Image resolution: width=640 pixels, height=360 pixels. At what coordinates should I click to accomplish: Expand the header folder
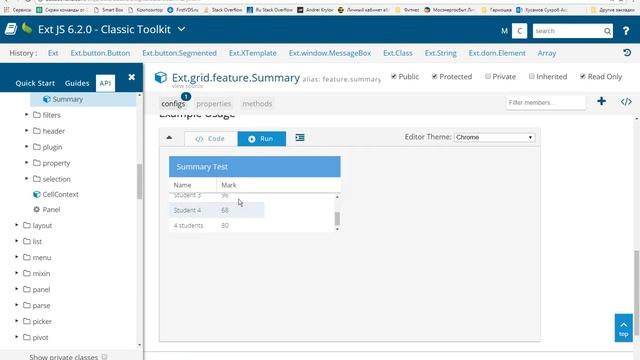tap(27, 131)
